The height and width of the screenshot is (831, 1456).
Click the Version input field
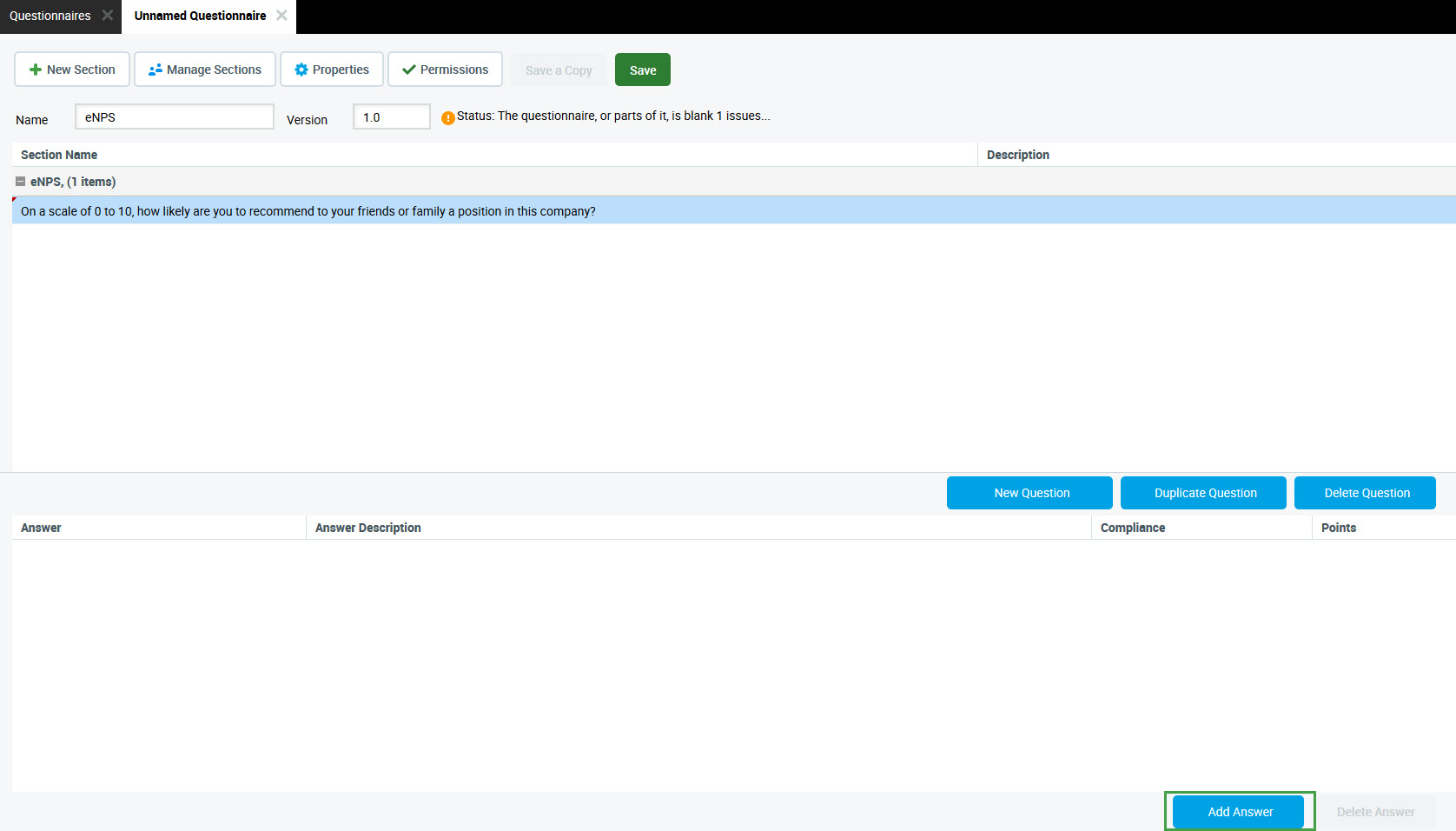[392, 117]
